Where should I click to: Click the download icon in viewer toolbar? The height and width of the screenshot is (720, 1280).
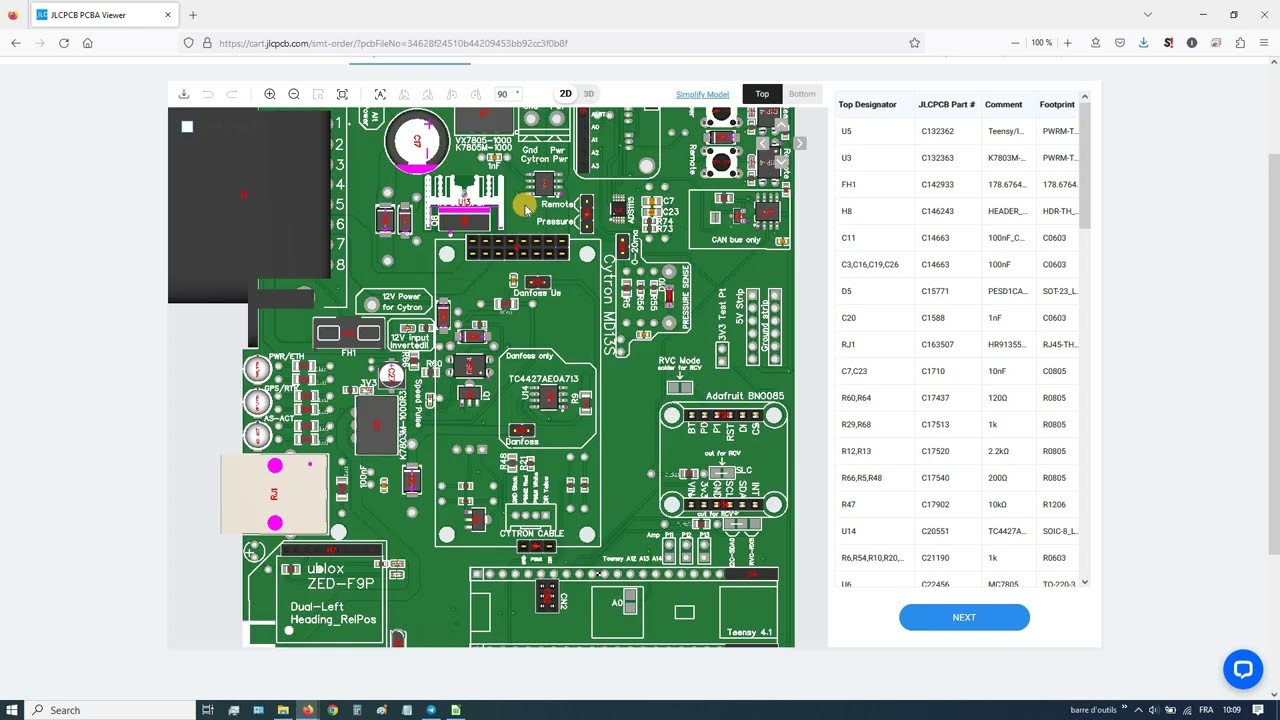(184, 94)
